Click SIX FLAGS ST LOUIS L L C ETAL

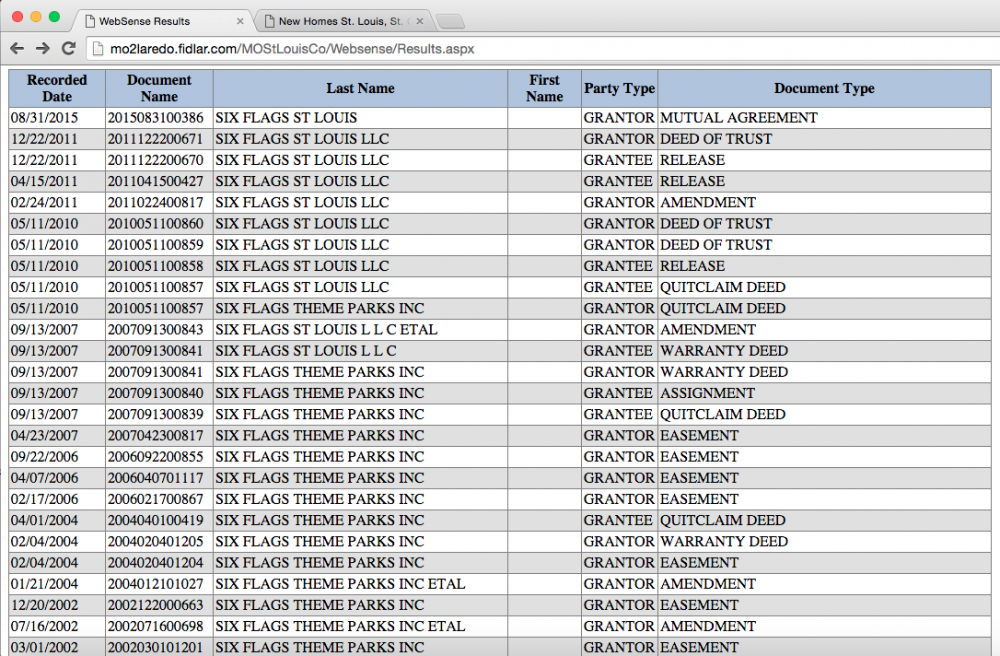(x=326, y=330)
